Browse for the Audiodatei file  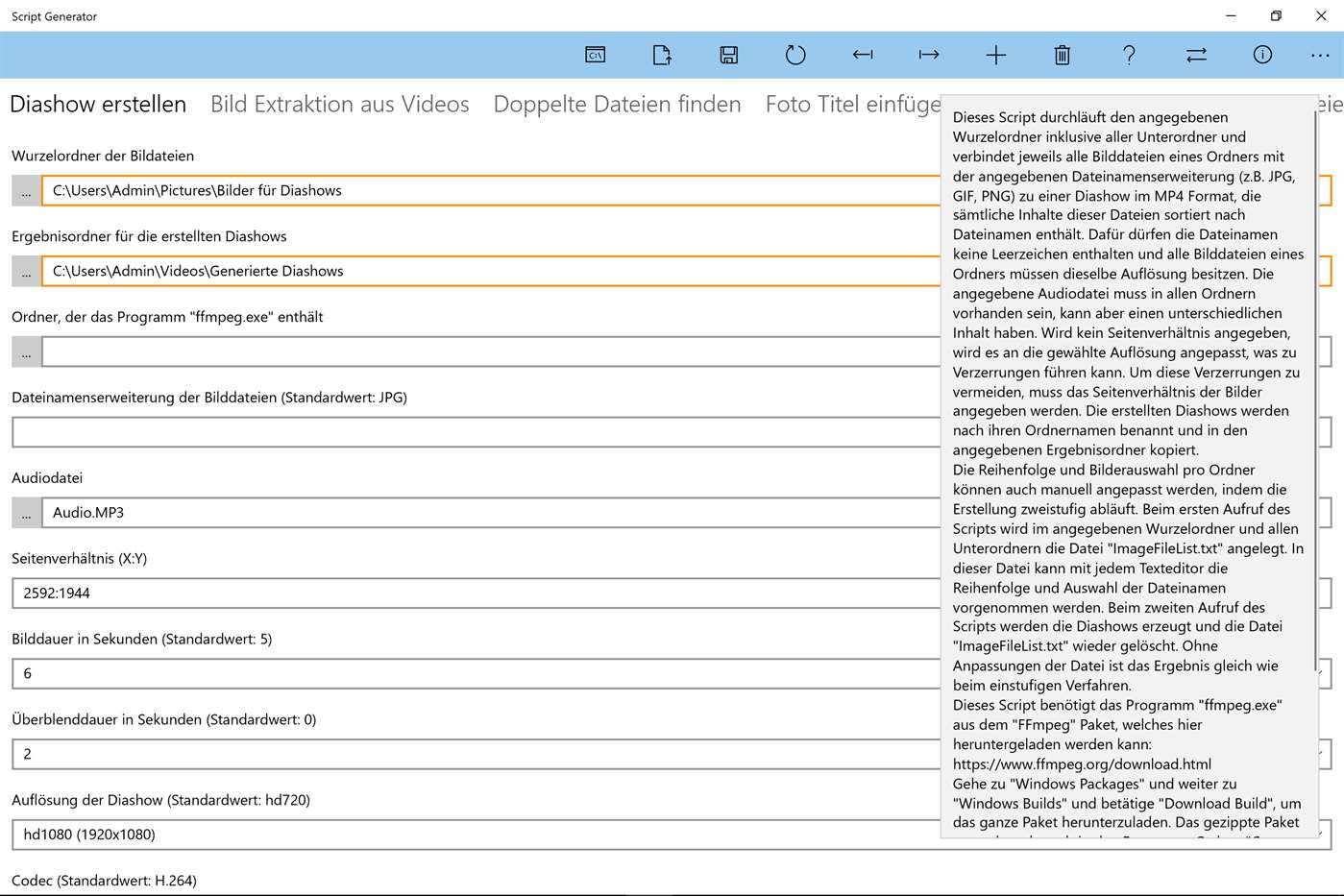26,513
